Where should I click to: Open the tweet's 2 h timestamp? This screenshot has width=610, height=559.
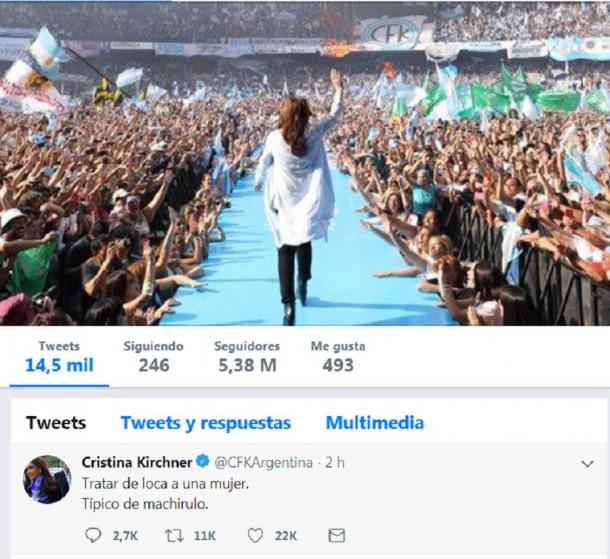[335, 463]
